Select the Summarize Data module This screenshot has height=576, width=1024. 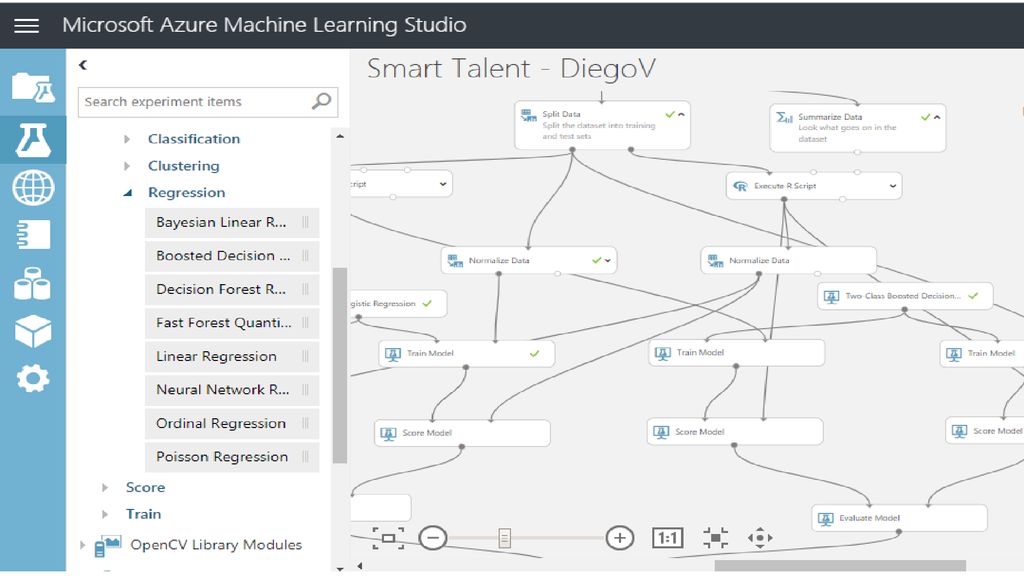pyautogui.click(x=857, y=128)
